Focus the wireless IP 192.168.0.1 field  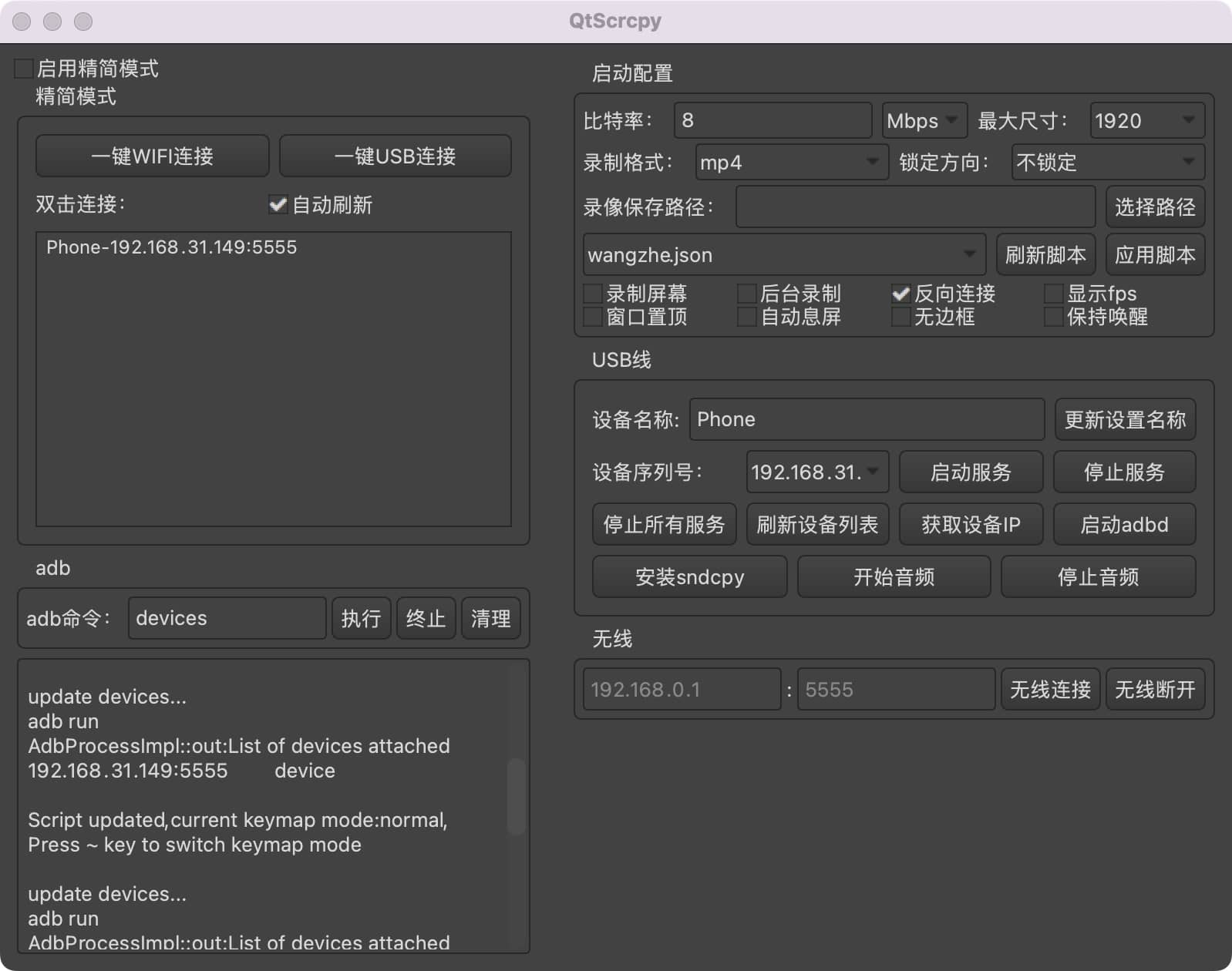tap(682, 689)
